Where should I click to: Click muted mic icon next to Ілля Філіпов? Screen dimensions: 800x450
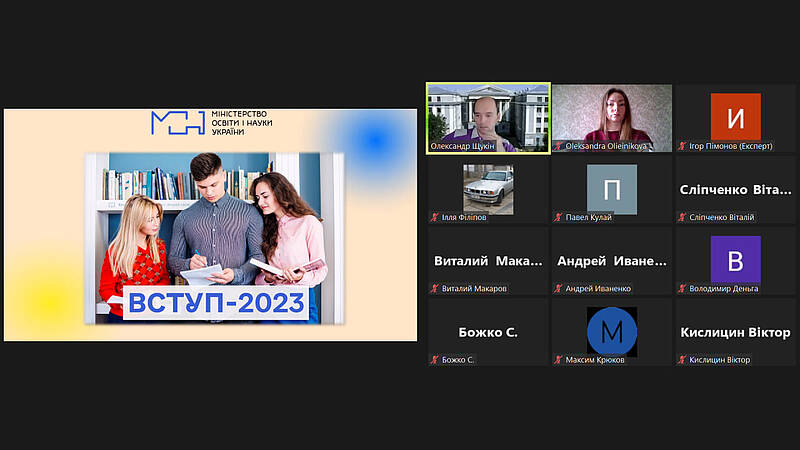click(x=435, y=217)
